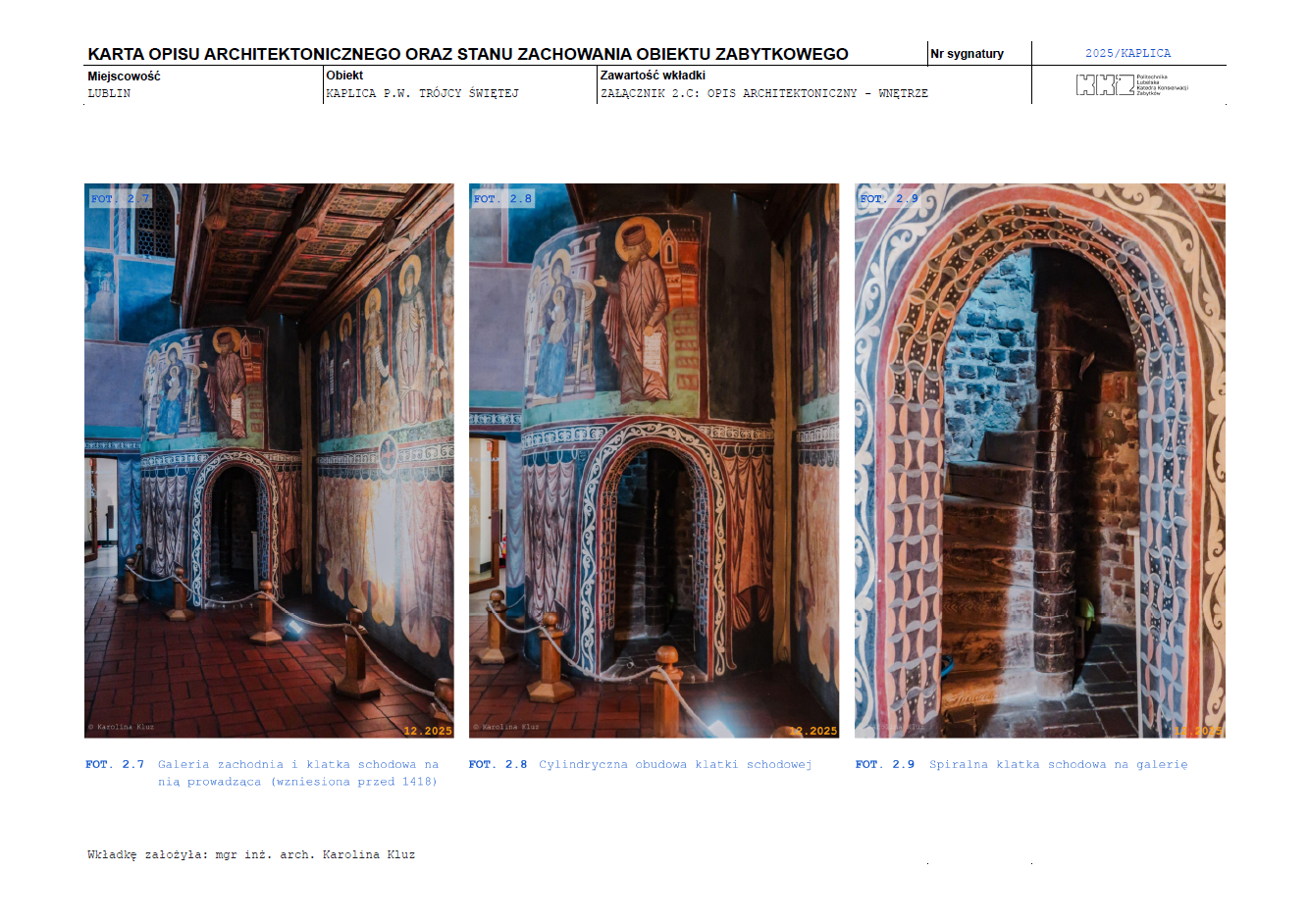Open the photo FOT. 2.8 of the cylindrical staircase

(654, 461)
